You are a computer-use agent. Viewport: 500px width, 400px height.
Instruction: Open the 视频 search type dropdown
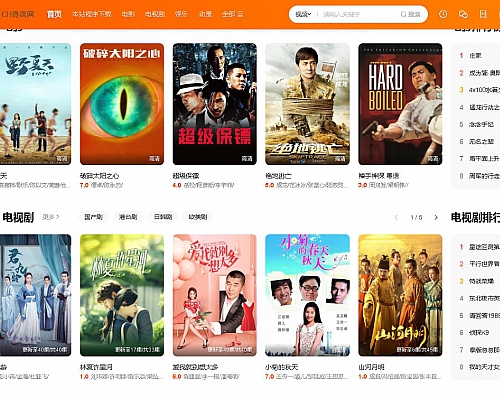303,14
